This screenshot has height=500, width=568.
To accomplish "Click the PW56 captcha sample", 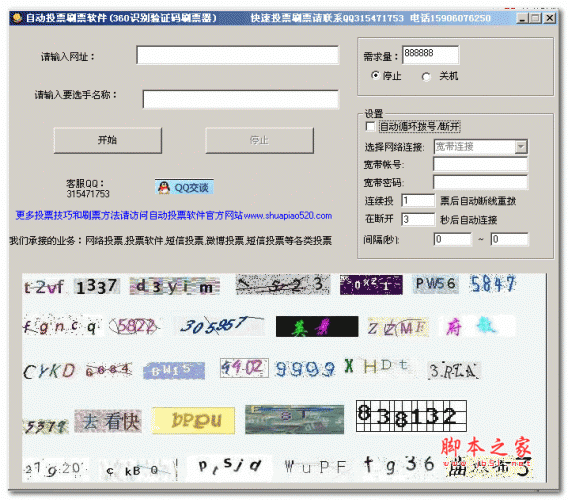I will click(x=435, y=284).
